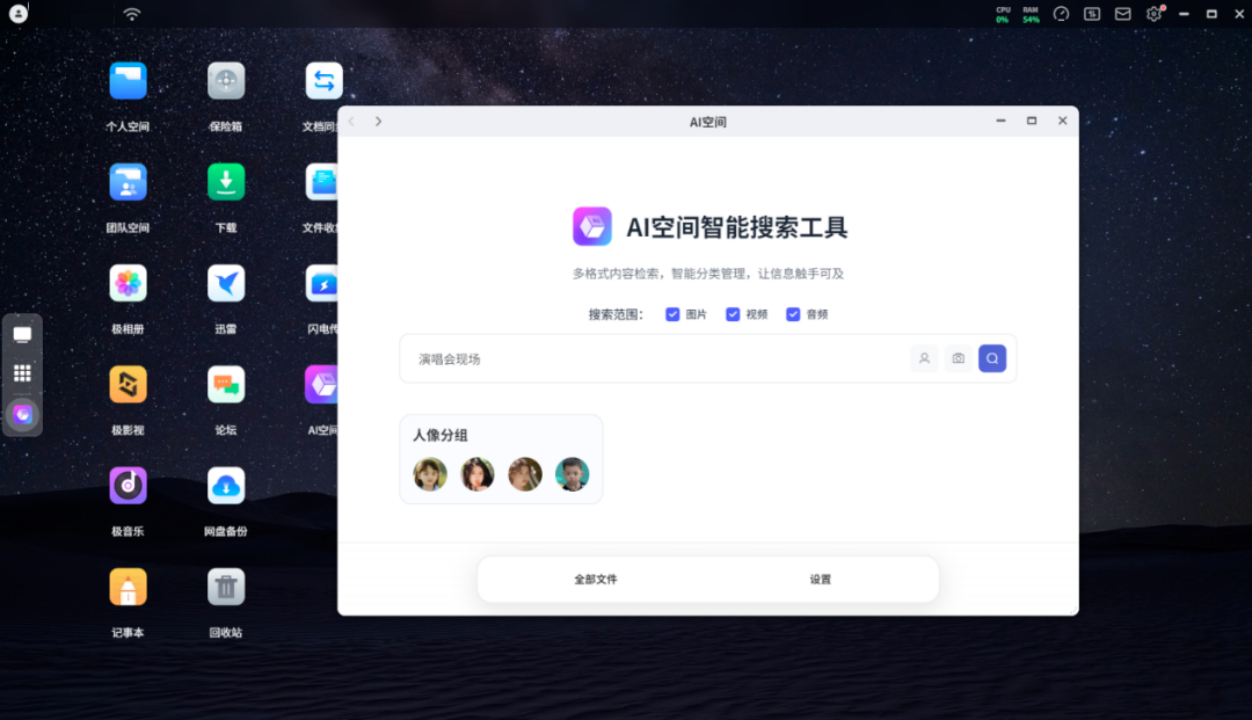Click the forward arrow in AI空间 title bar
The width and height of the screenshot is (1252, 720).
click(x=378, y=121)
